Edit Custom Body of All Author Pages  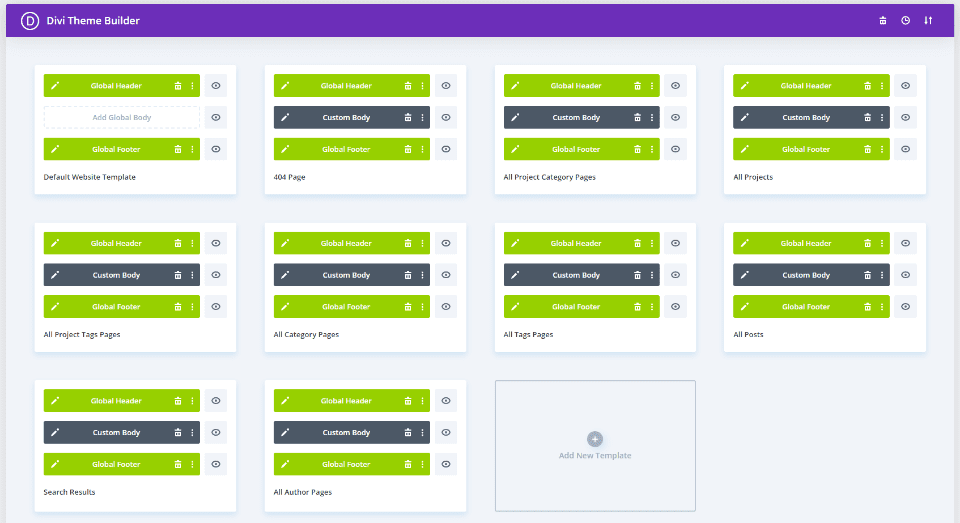pos(285,432)
